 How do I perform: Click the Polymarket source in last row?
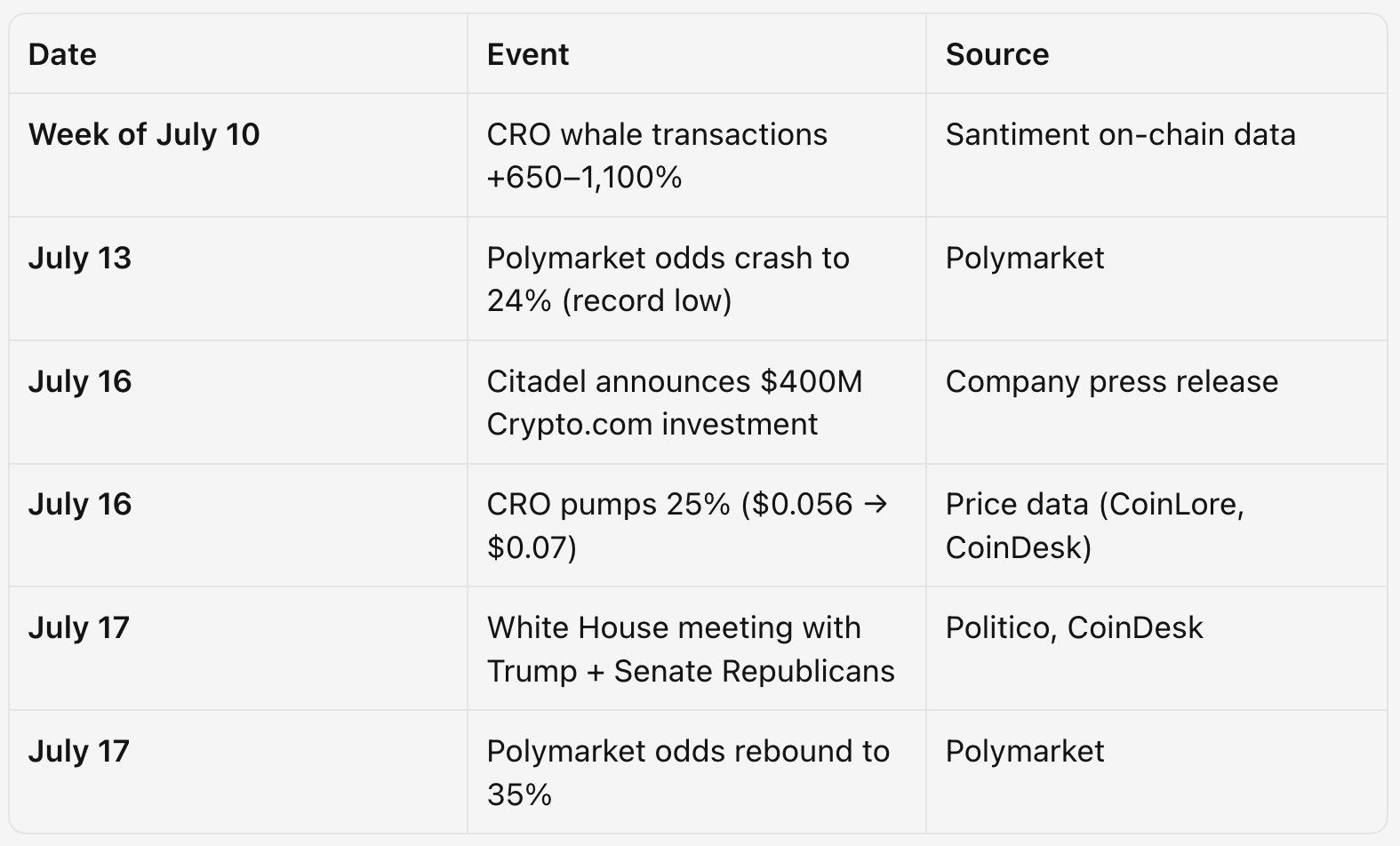(x=1025, y=751)
